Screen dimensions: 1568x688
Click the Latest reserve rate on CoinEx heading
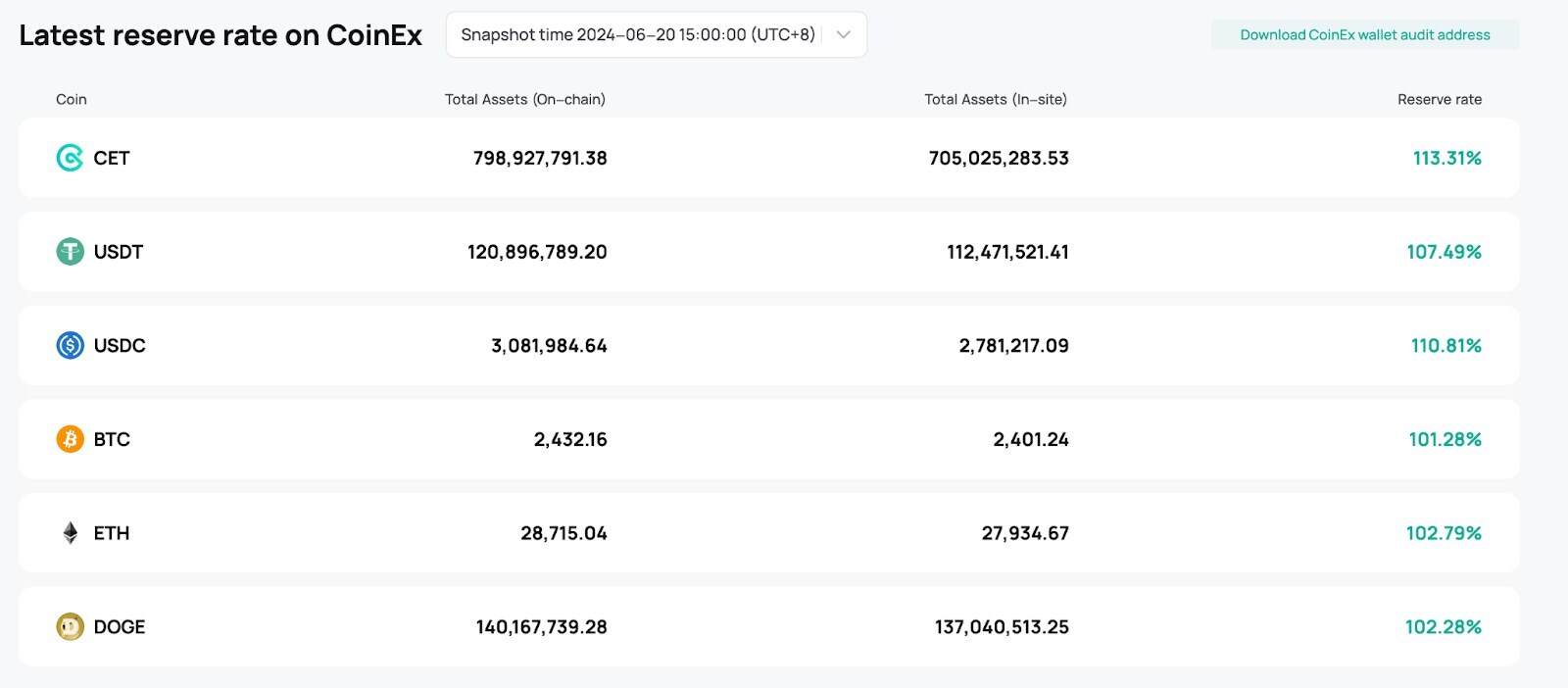coord(220,35)
